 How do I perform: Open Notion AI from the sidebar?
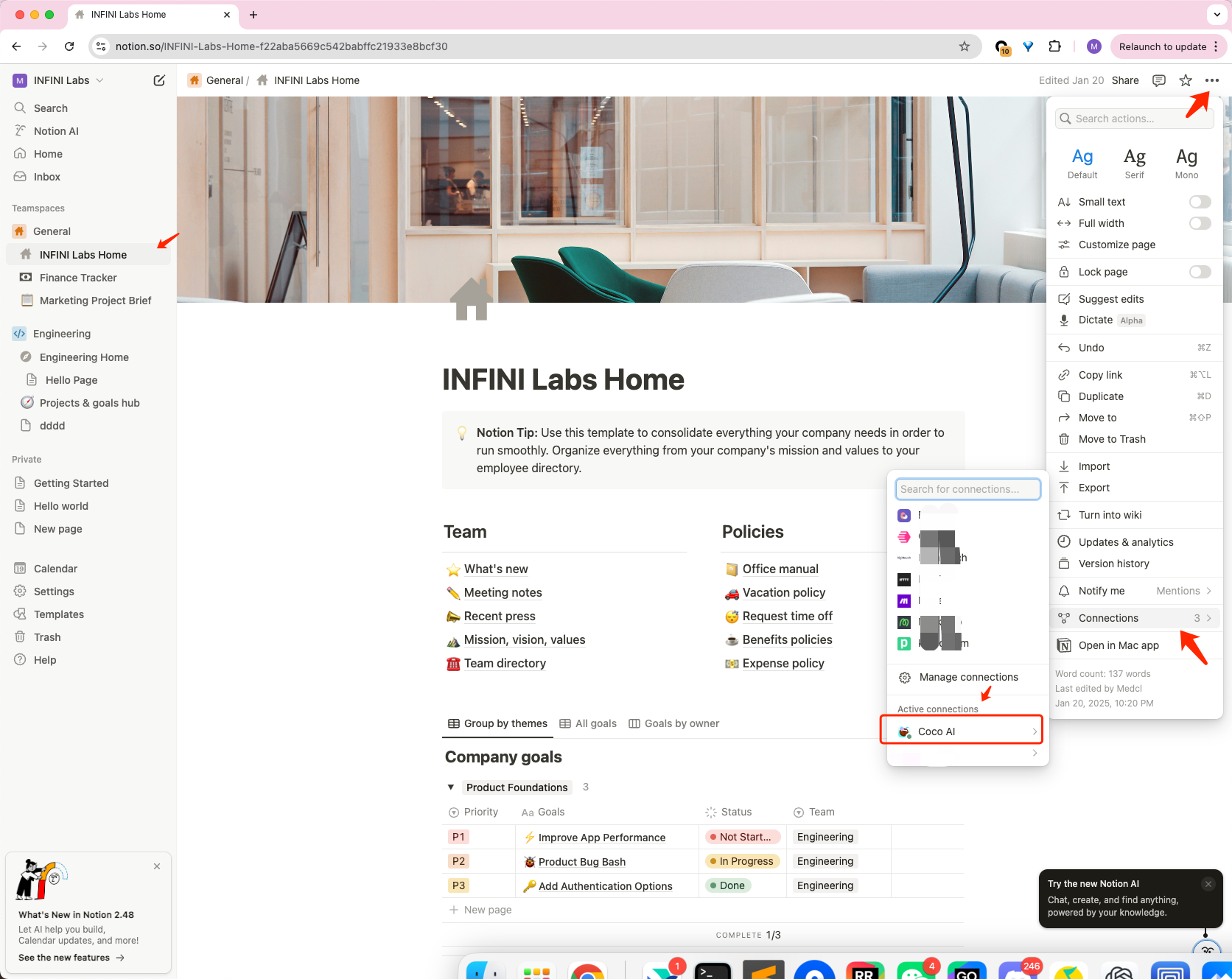coord(56,130)
